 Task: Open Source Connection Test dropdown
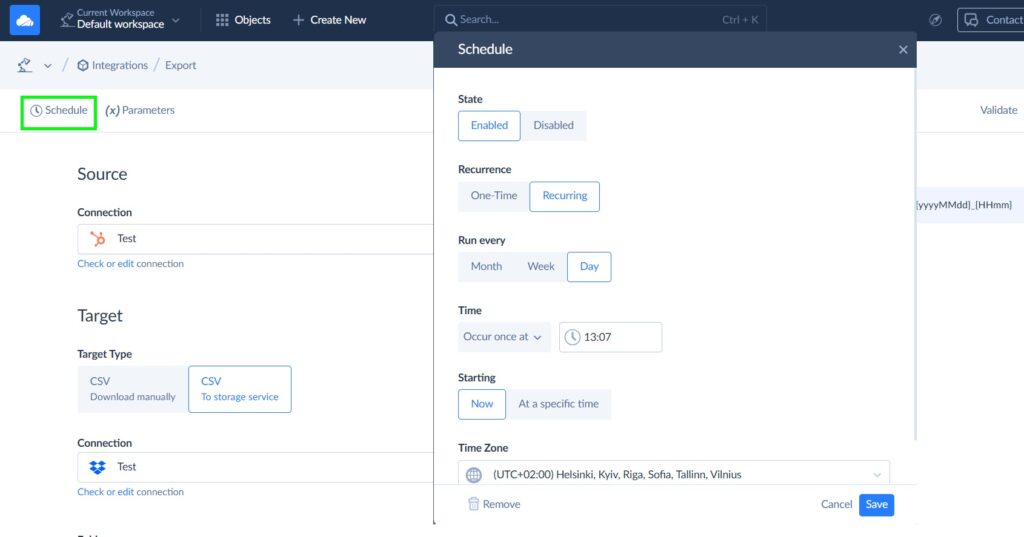[x=255, y=238]
